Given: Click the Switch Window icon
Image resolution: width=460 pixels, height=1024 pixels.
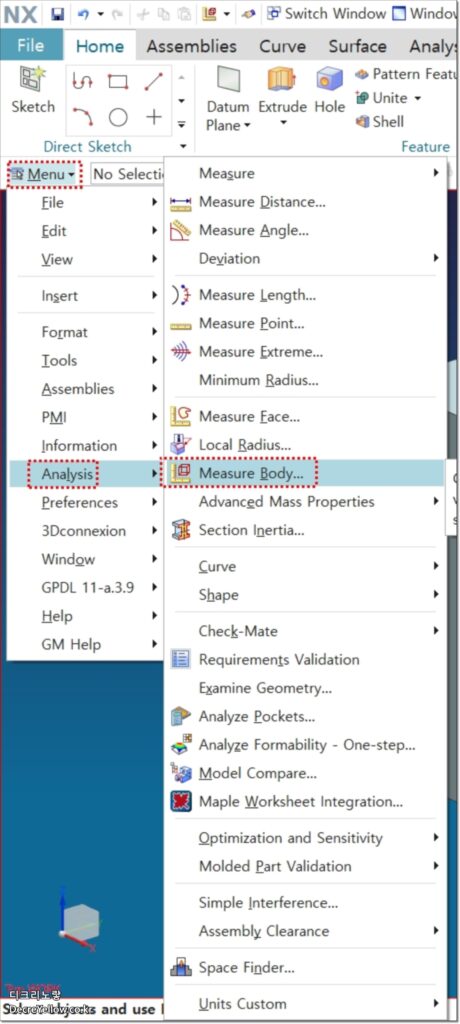Looking at the screenshot, I should click(x=274, y=13).
